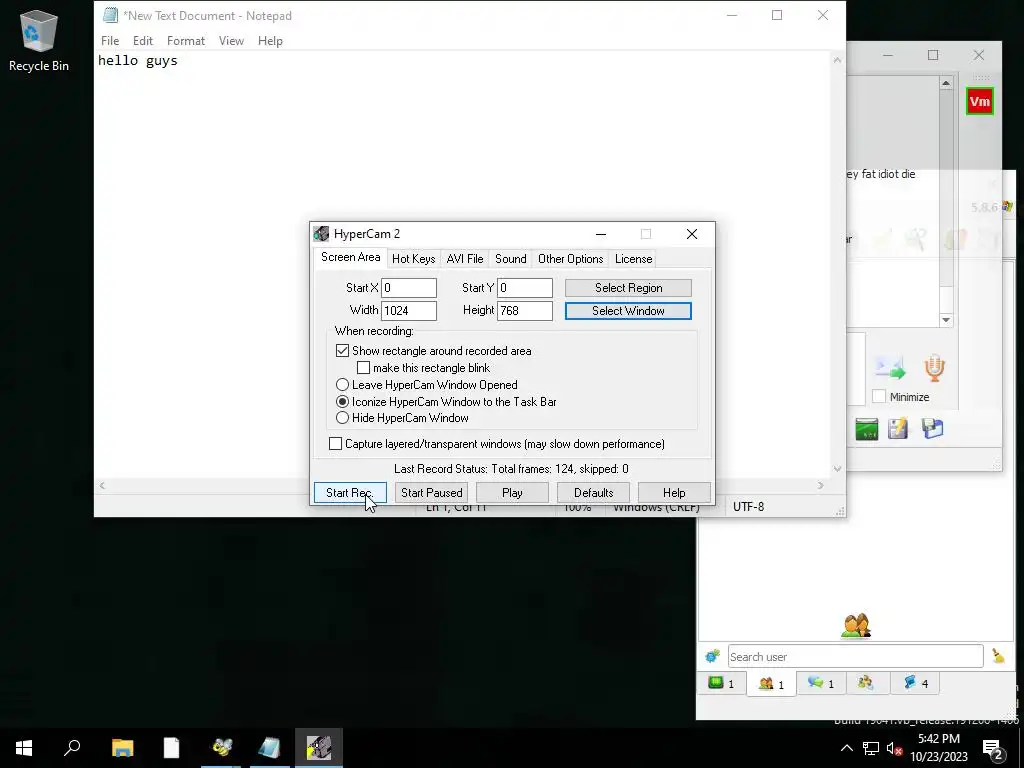Open the Hot Keys tab

tap(413, 259)
